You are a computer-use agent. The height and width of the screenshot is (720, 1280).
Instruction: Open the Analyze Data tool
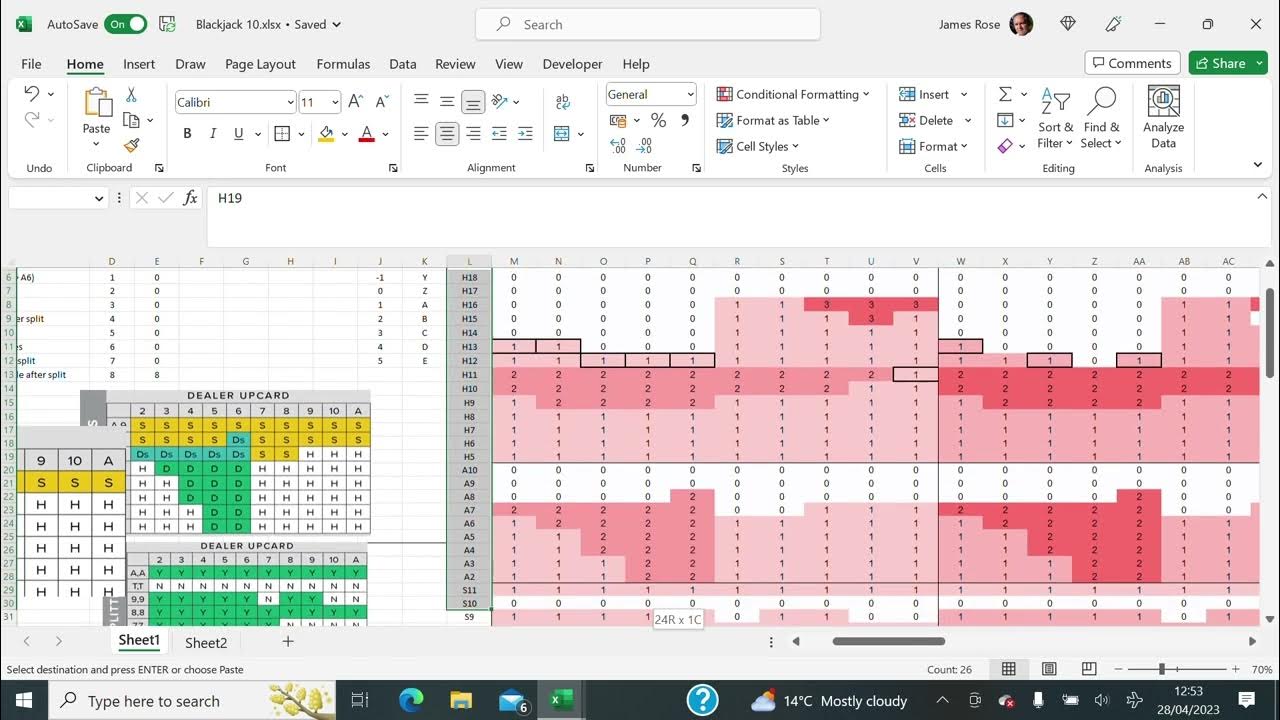[1164, 118]
